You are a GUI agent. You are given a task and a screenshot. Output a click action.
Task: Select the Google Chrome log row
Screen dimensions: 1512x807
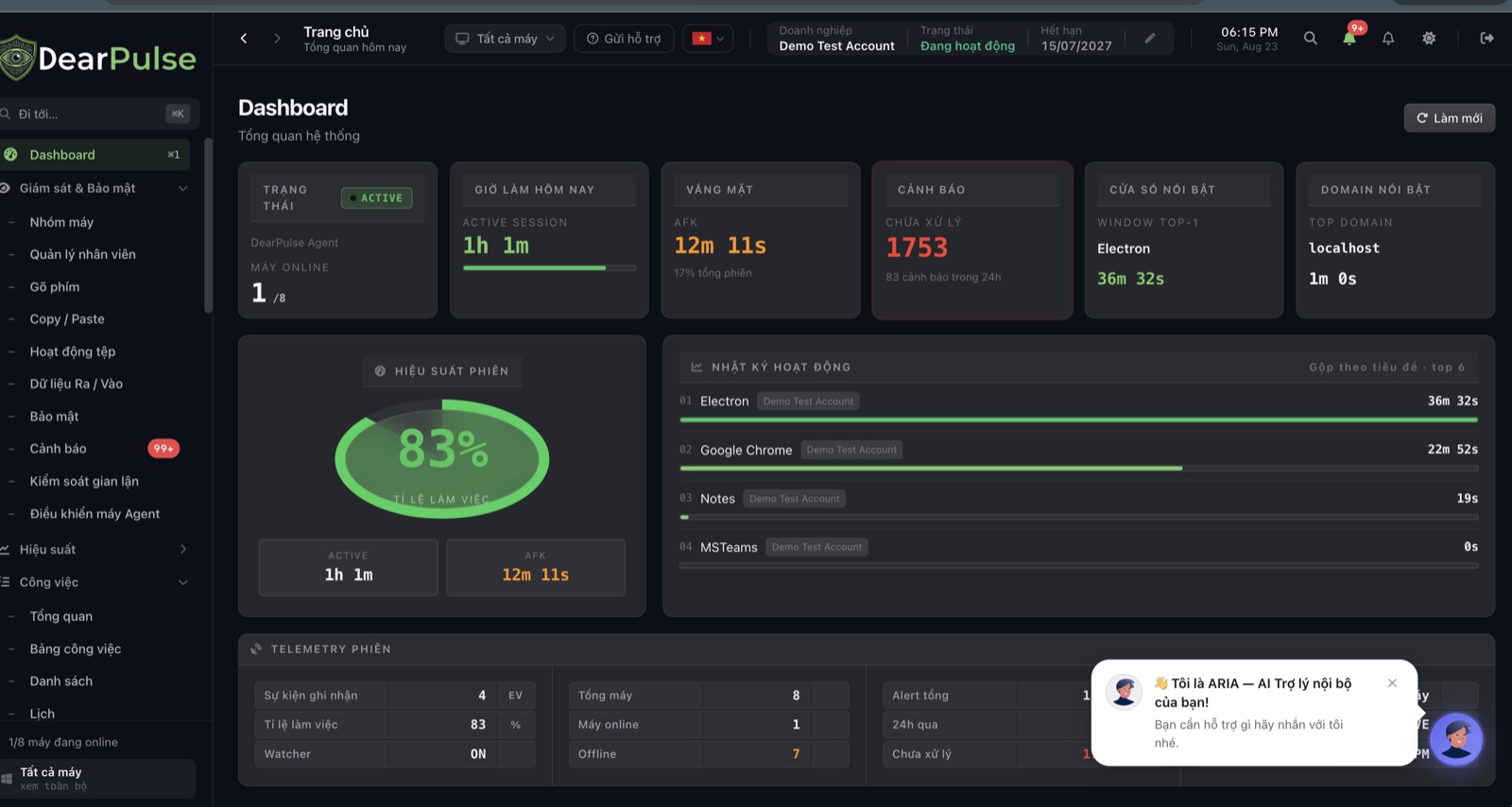(1078, 456)
